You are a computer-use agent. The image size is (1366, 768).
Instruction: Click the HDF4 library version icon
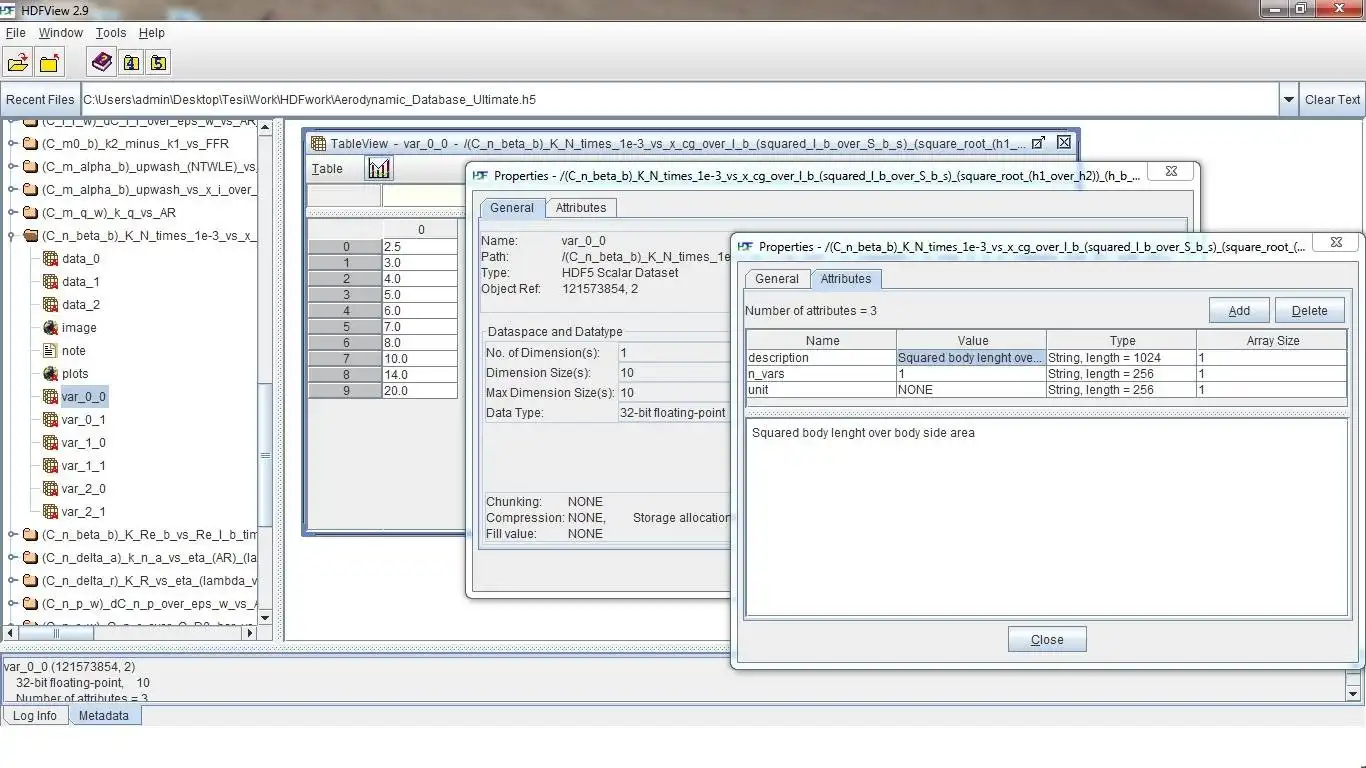[131, 63]
